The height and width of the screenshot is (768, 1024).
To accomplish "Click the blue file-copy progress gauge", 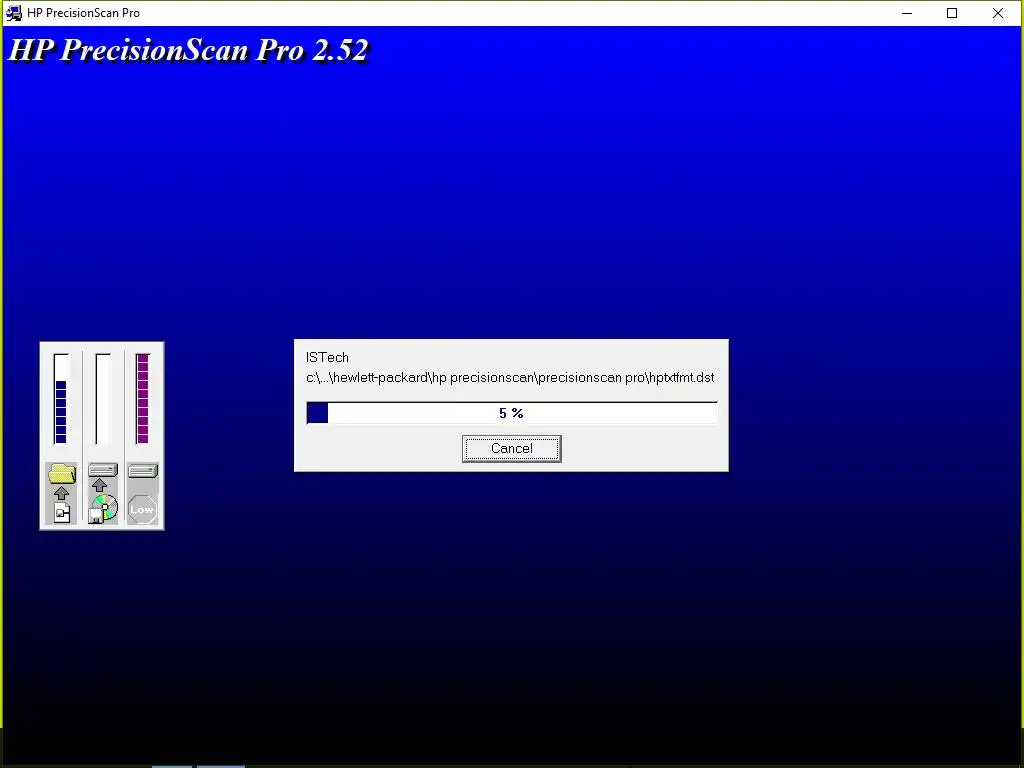I will coord(61,399).
